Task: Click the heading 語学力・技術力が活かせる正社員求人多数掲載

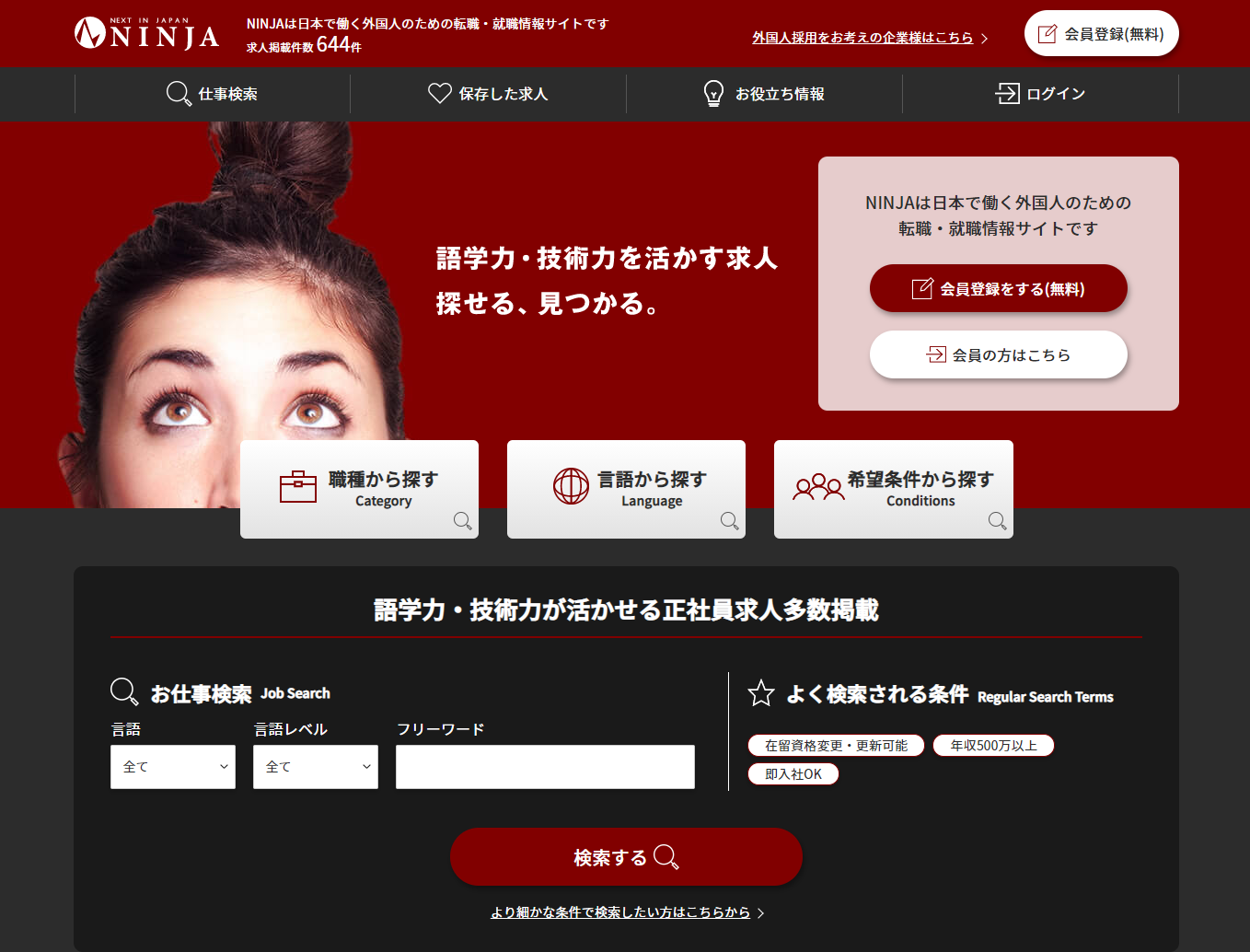Action: click(x=626, y=610)
